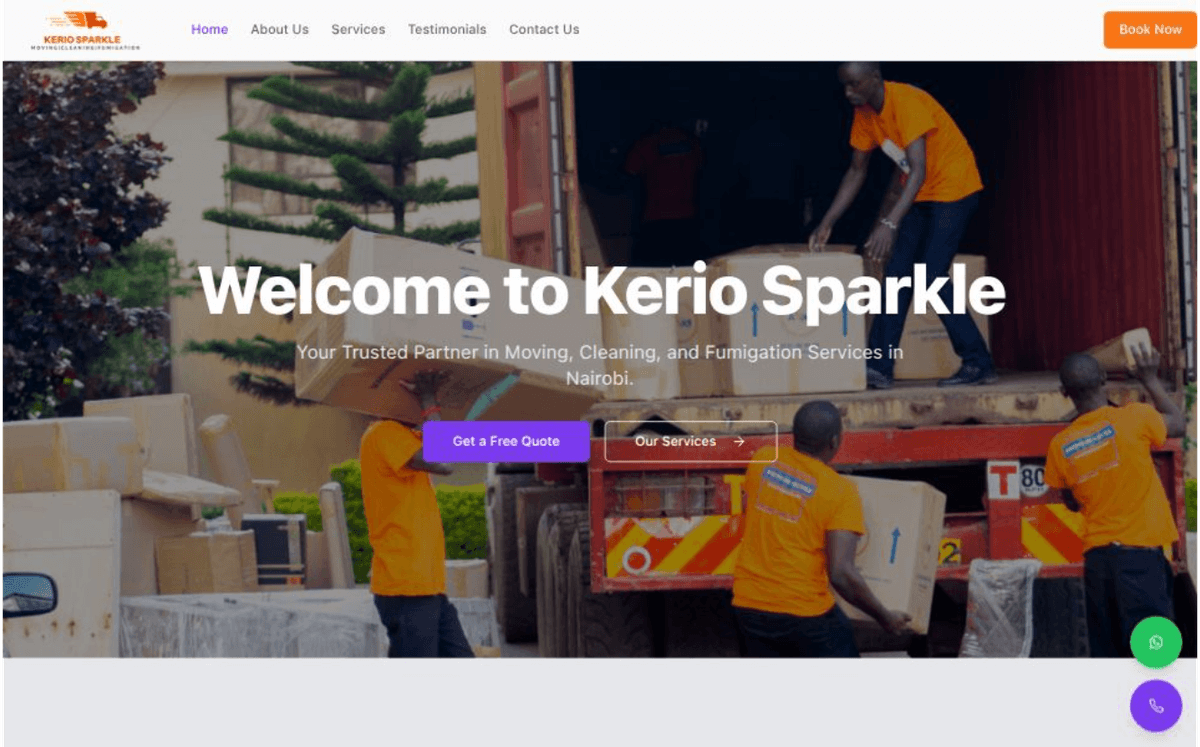This screenshot has width=1200, height=747.
Task: Tap the purple phone call icon
Action: click(x=1156, y=706)
